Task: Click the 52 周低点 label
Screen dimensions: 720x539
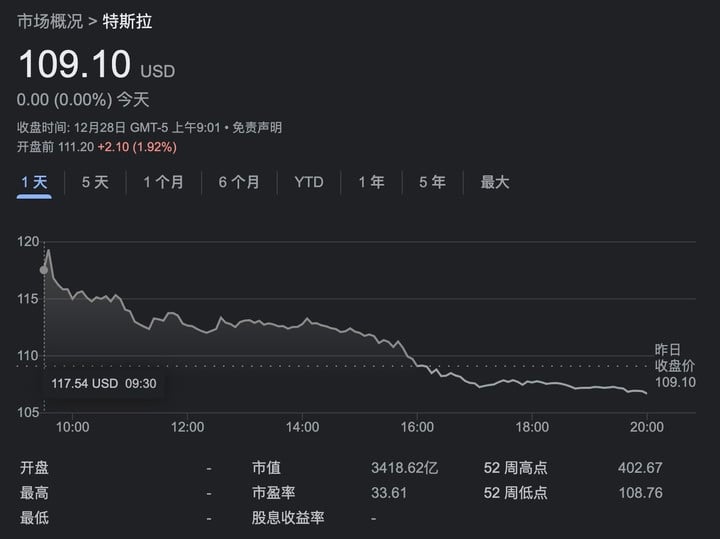Action: tap(515, 493)
